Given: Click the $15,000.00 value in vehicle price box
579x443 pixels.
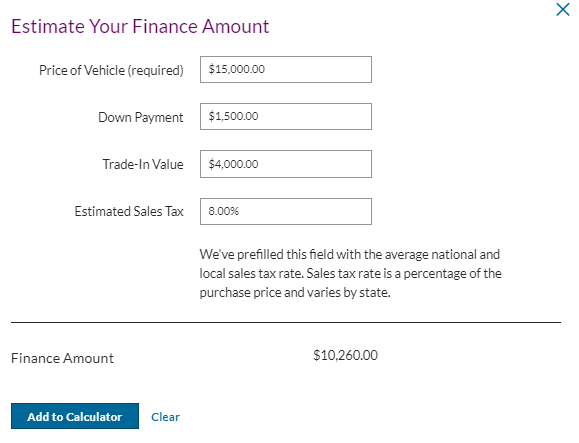Looking at the screenshot, I should pos(236,69).
